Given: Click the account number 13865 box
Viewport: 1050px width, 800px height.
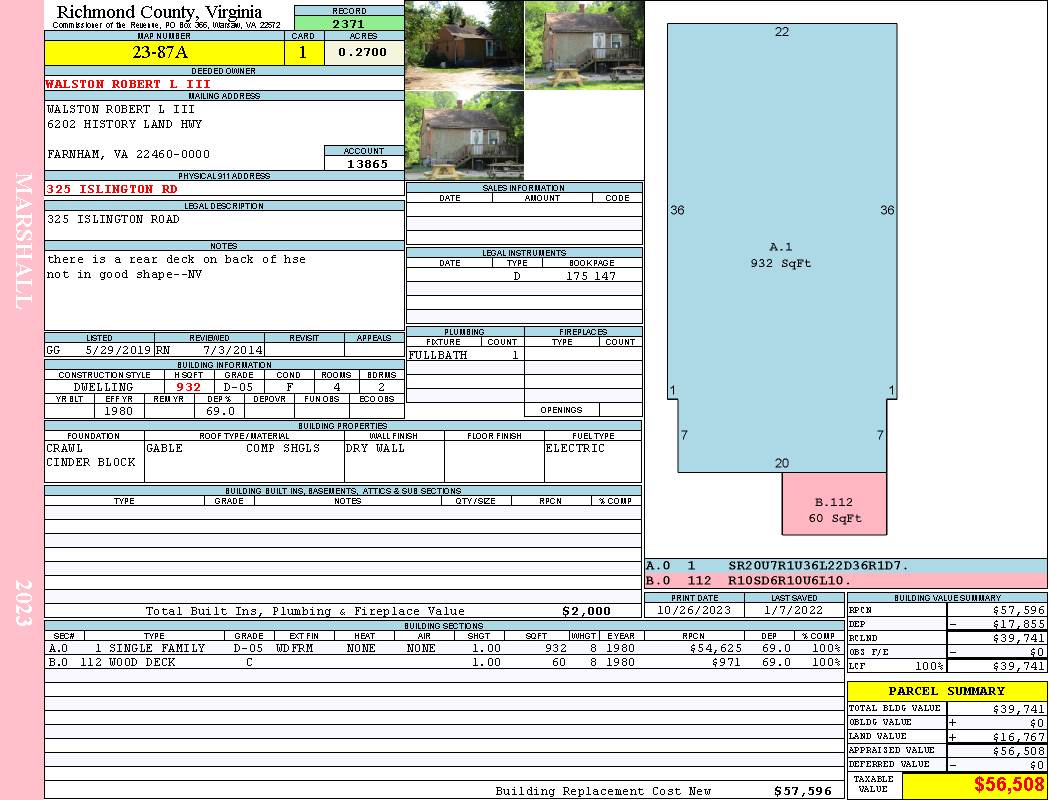Looking at the screenshot, I should (x=364, y=163).
